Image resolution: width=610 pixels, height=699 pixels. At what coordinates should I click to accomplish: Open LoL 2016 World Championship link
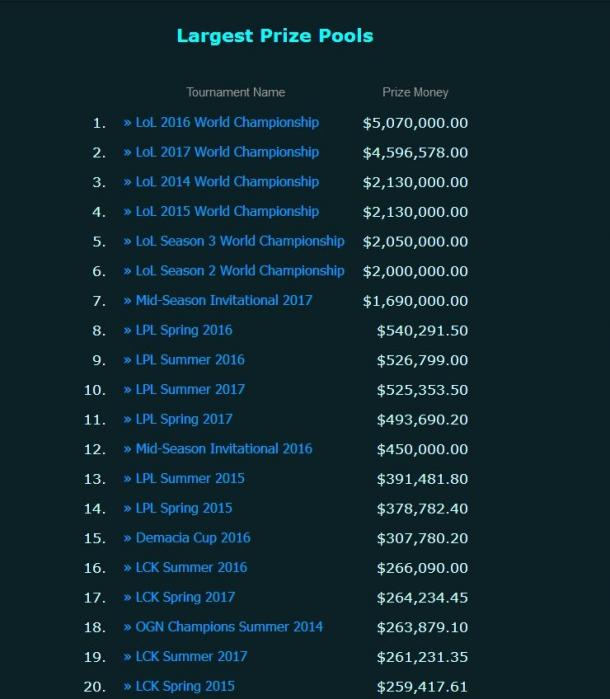(x=227, y=123)
